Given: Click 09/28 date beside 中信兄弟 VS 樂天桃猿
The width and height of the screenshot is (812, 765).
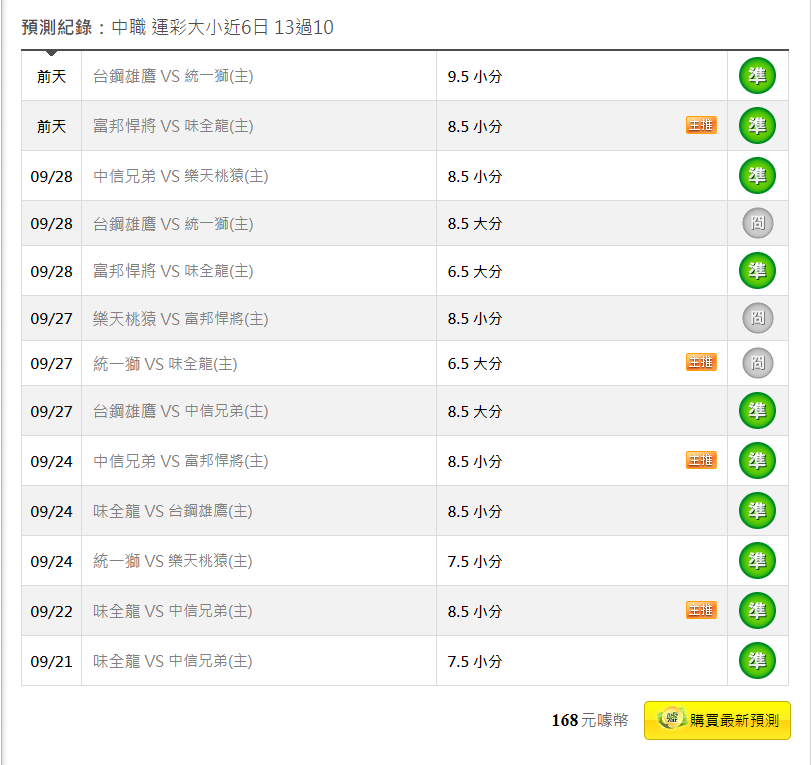Looking at the screenshot, I should (51, 177).
